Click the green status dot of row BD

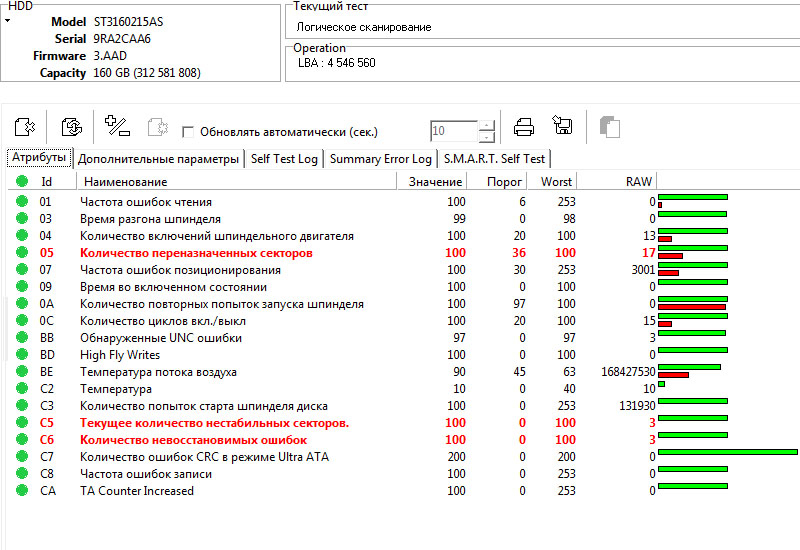21,354
